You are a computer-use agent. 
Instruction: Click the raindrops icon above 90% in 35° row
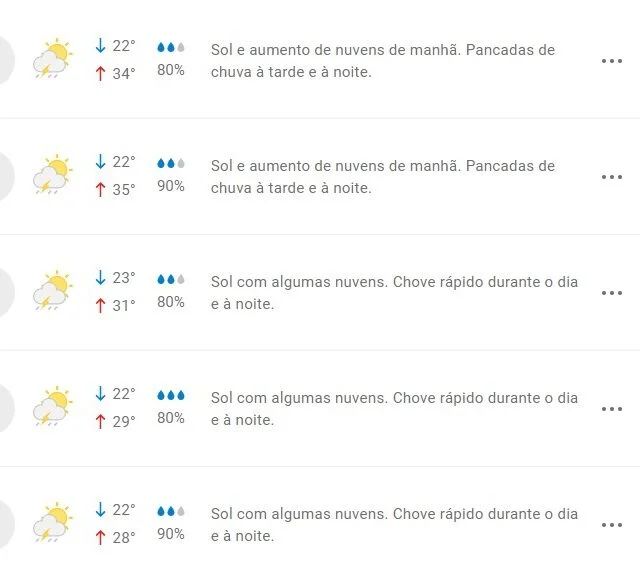point(171,163)
